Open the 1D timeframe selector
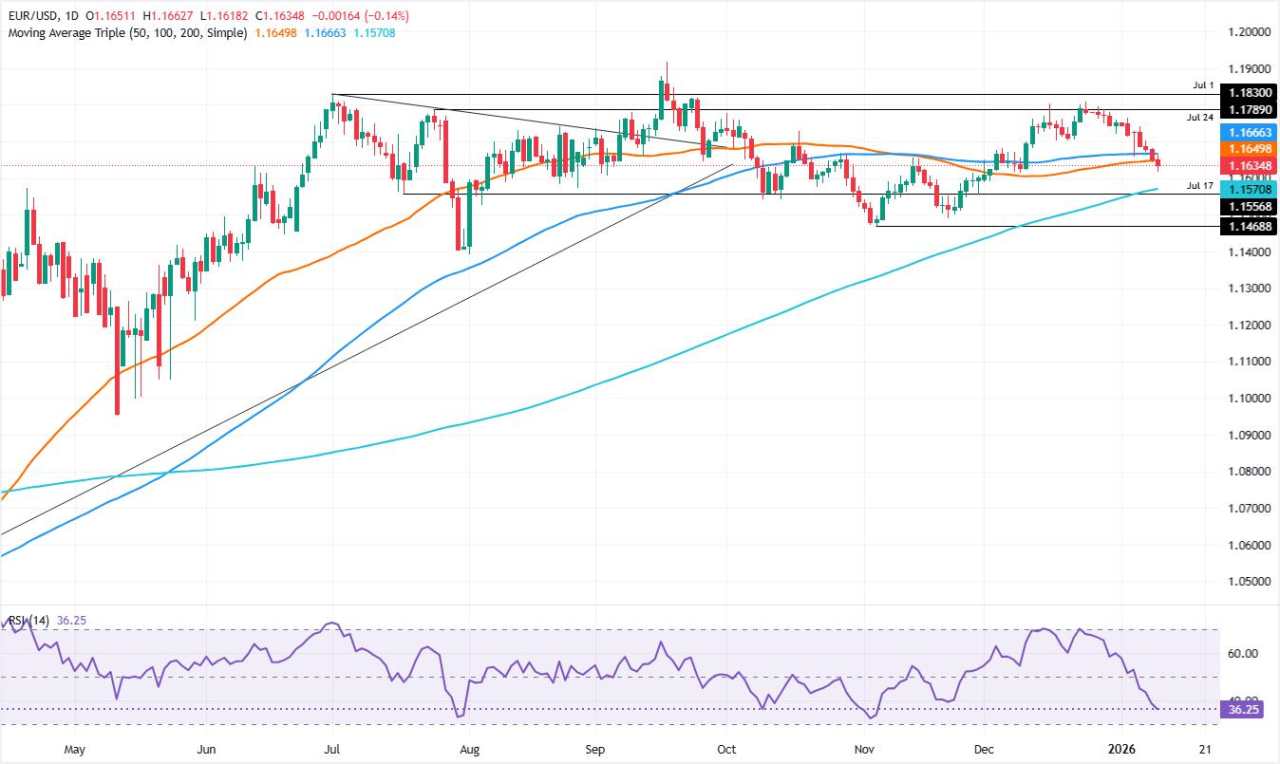The height and width of the screenshot is (764, 1280). pos(71,16)
